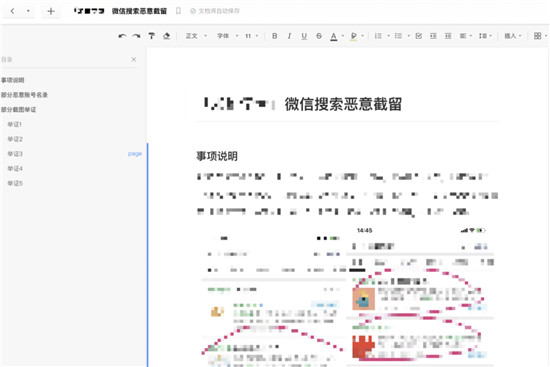Insert a numbered list
The image size is (550, 367).
[x=378, y=36]
